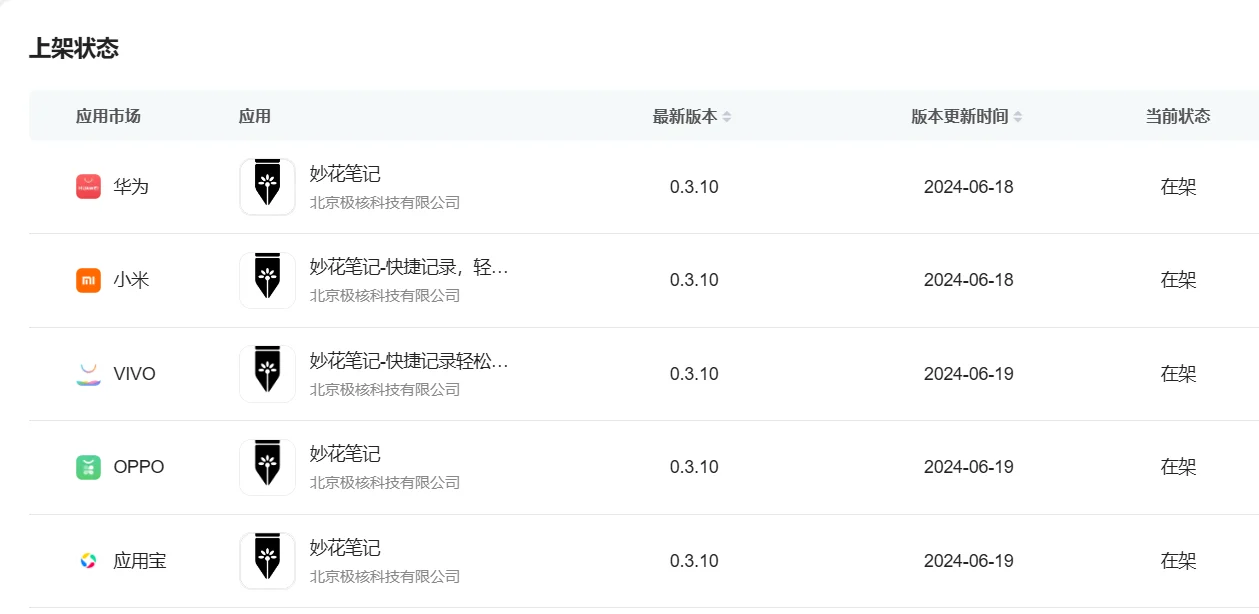1259x614 pixels.
Task: Click the 应用宝 store icon
Action: [90, 559]
